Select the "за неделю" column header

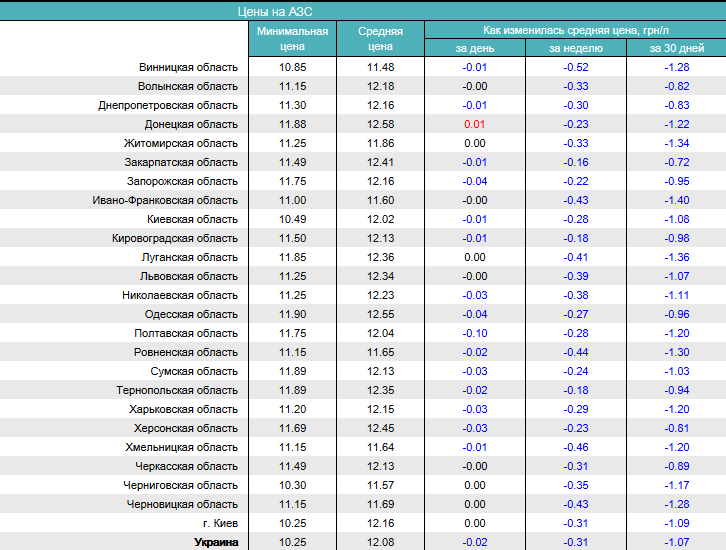coord(575,48)
